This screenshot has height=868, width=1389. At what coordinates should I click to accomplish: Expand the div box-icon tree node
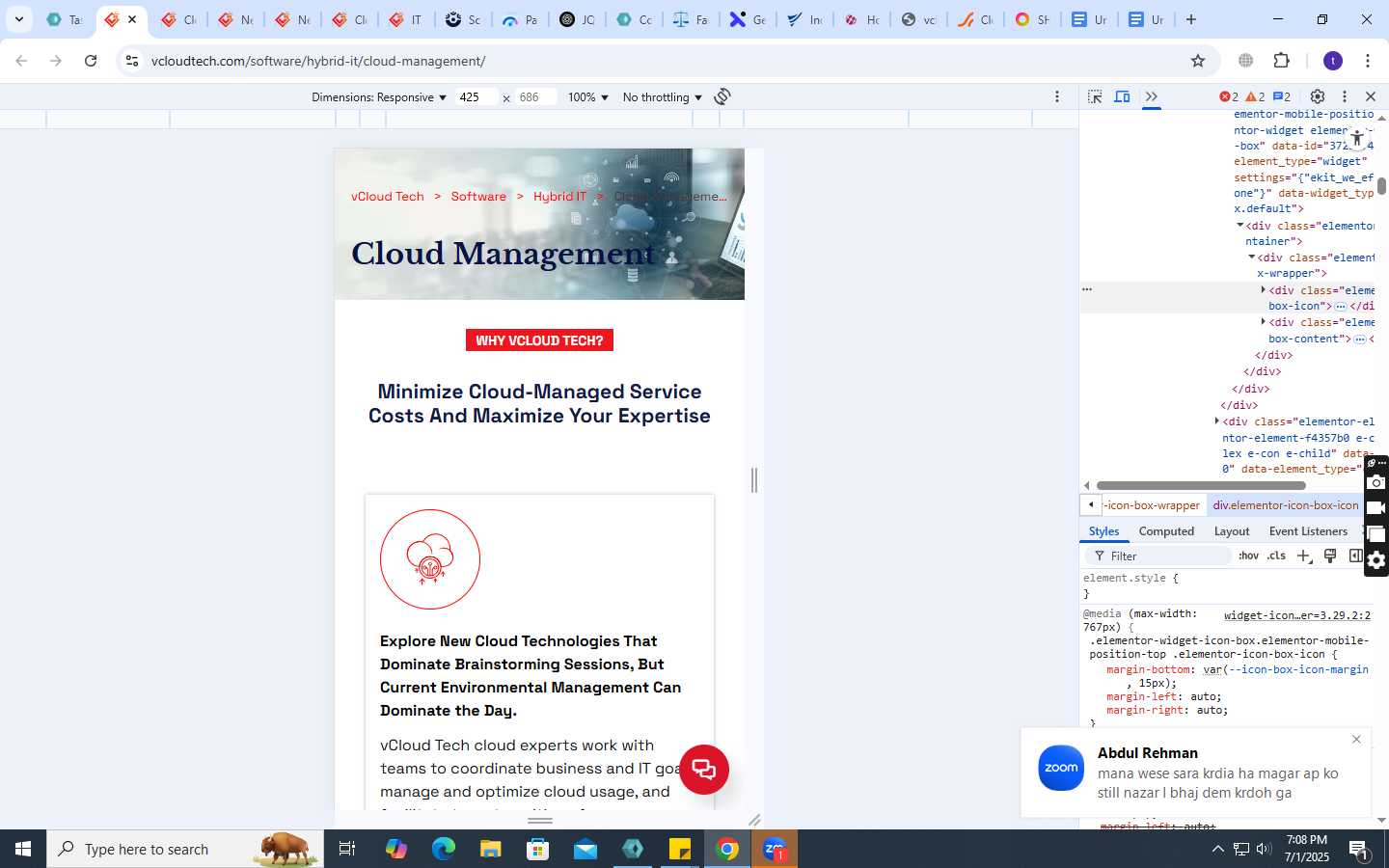(1263, 289)
